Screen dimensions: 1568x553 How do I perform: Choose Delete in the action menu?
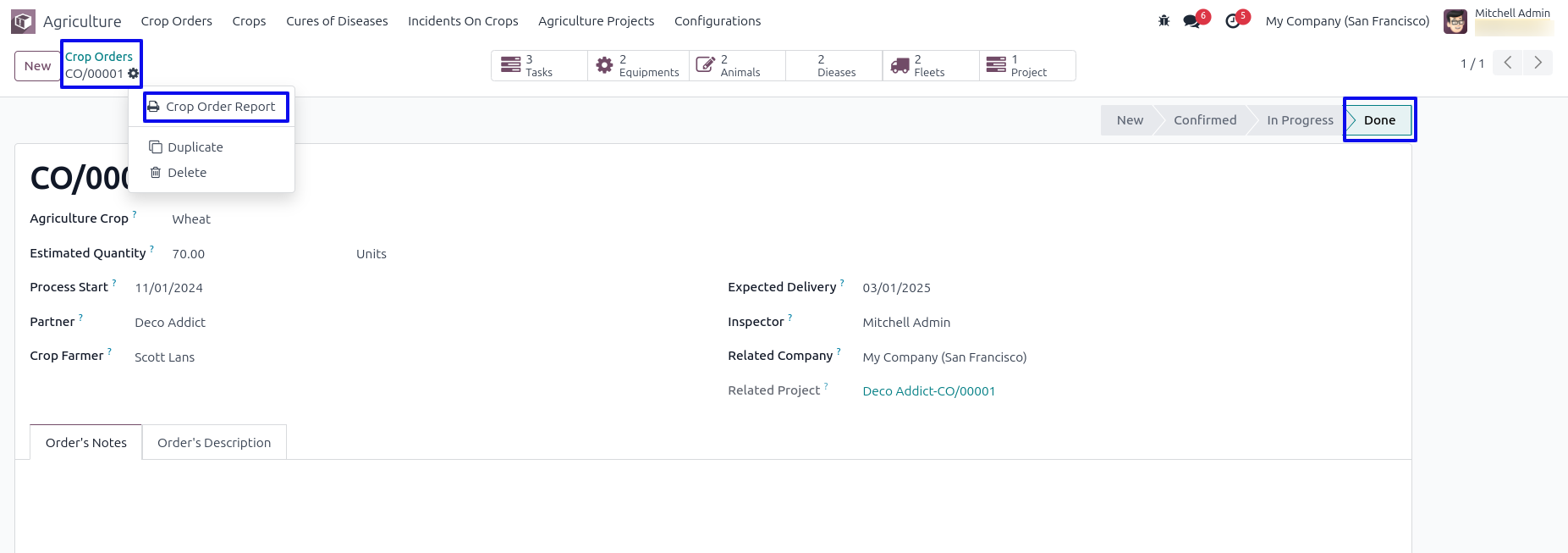coord(186,173)
